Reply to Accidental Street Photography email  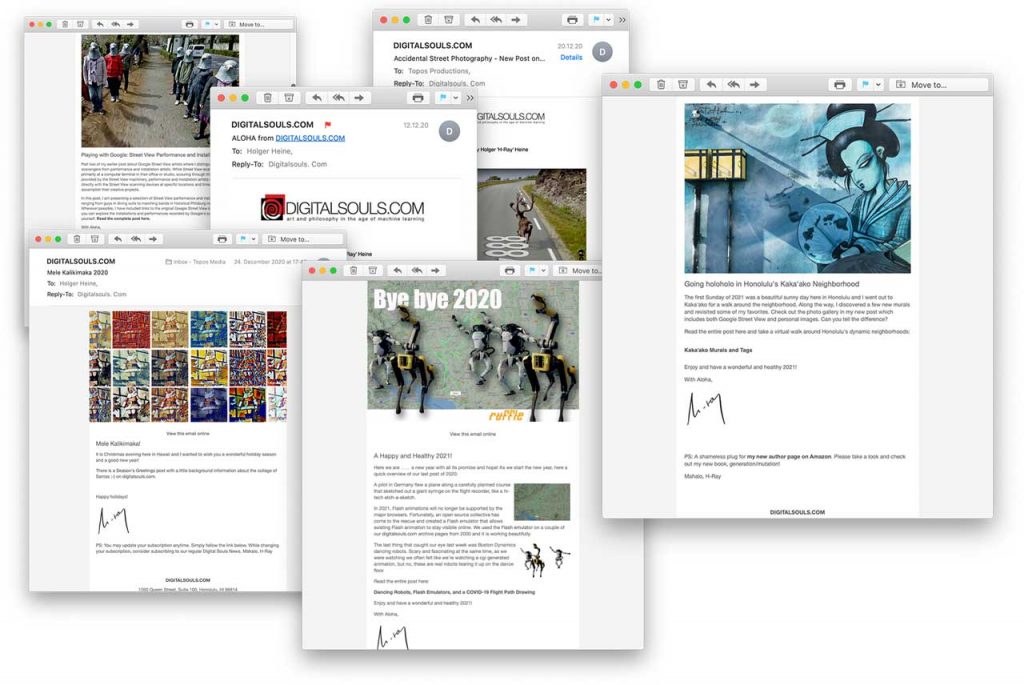tap(475, 20)
